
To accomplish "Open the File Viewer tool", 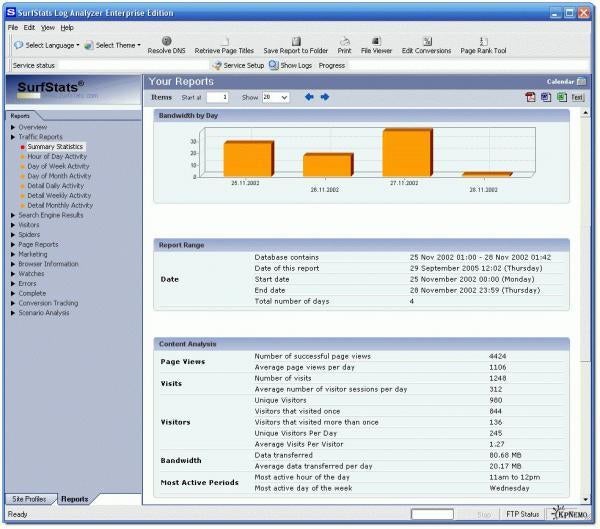I will pos(376,41).
